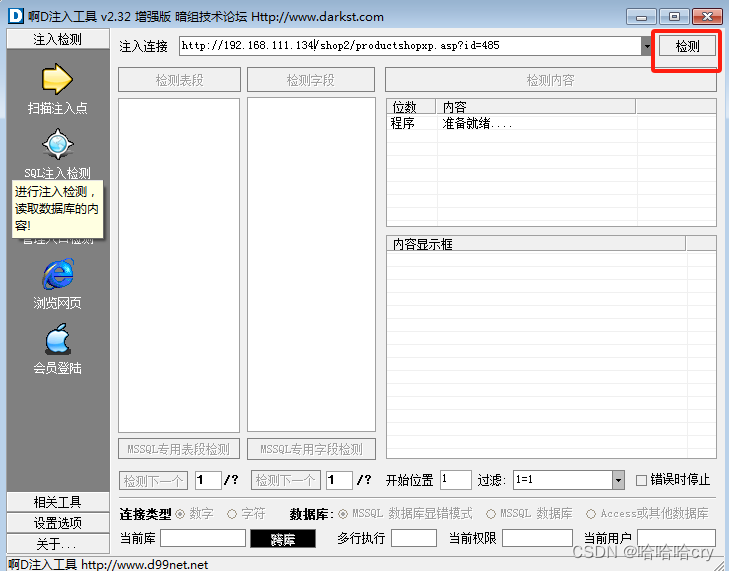Screen dimensions: 729x571
Task: Choose the plain MSSQL 数据库 radio option
Action: click(490, 514)
